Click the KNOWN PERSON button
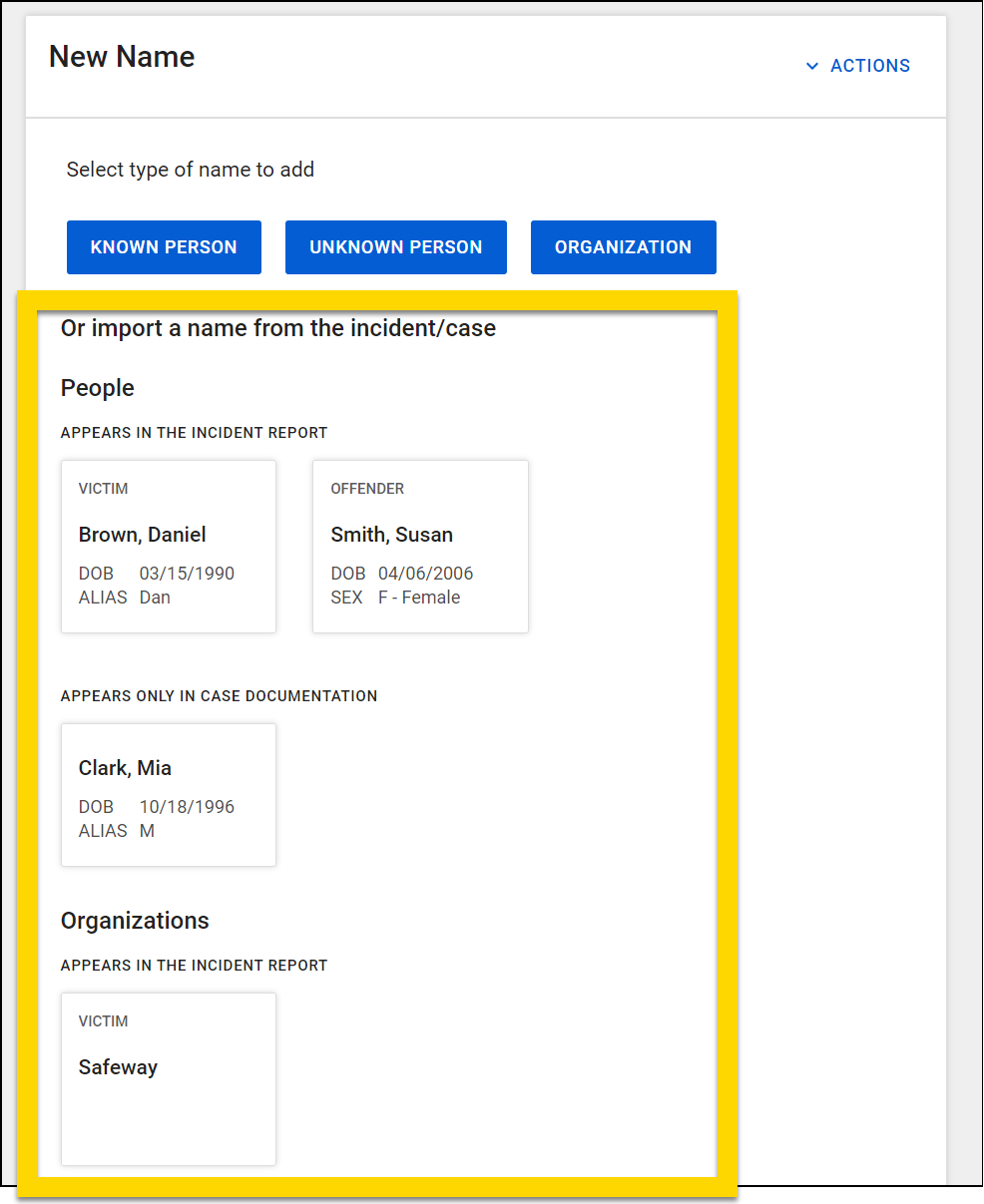984x1204 pixels. click(164, 246)
